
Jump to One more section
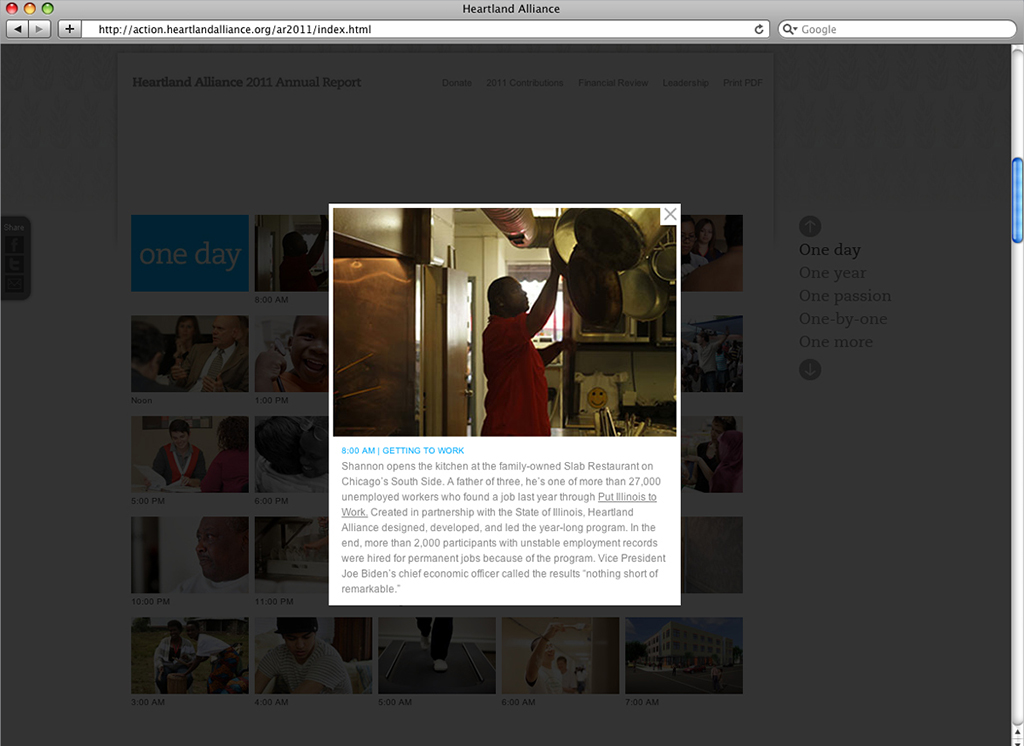pyautogui.click(x=836, y=341)
